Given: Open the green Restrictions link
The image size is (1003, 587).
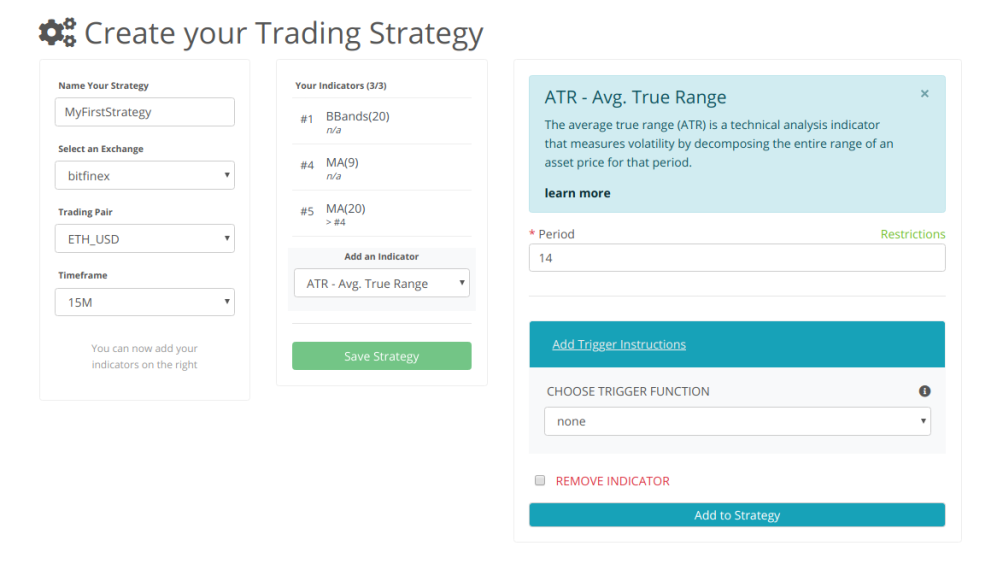Looking at the screenshot, I should (x=913, y=234).
